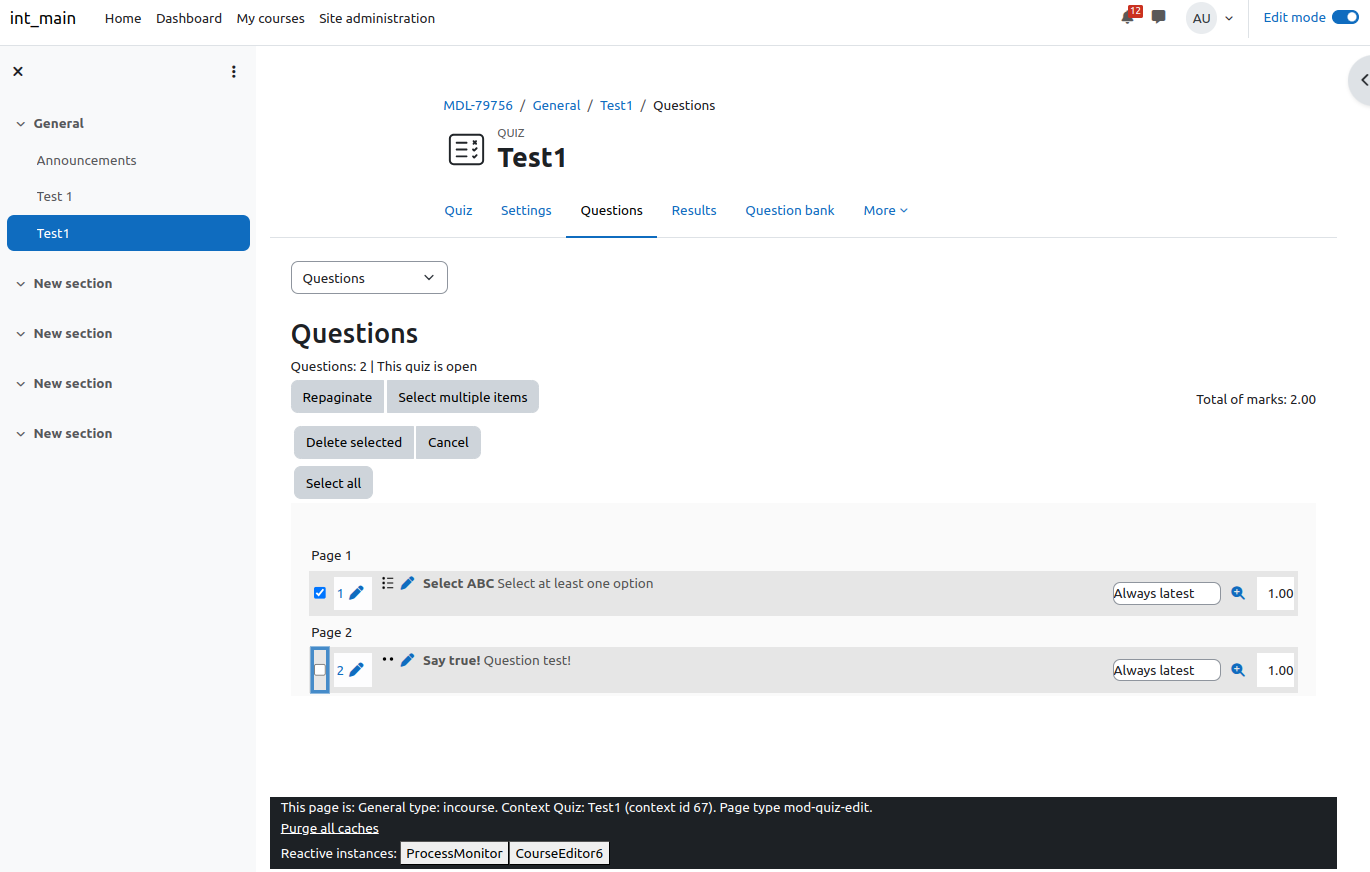
Task: Open Site administration in top navigation
Action: click(377, 18)
